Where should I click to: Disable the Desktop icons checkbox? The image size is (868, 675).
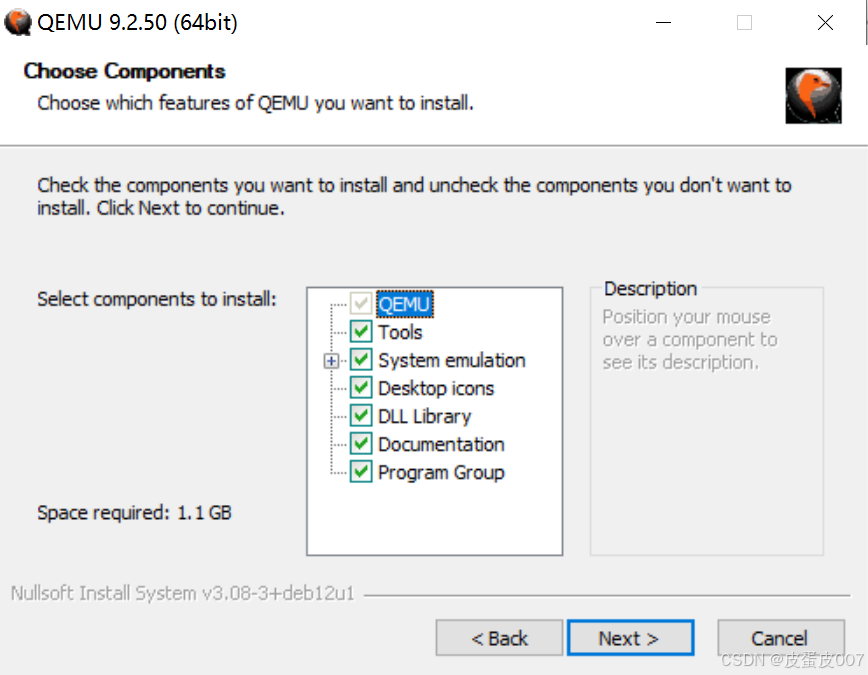(361, 388)
